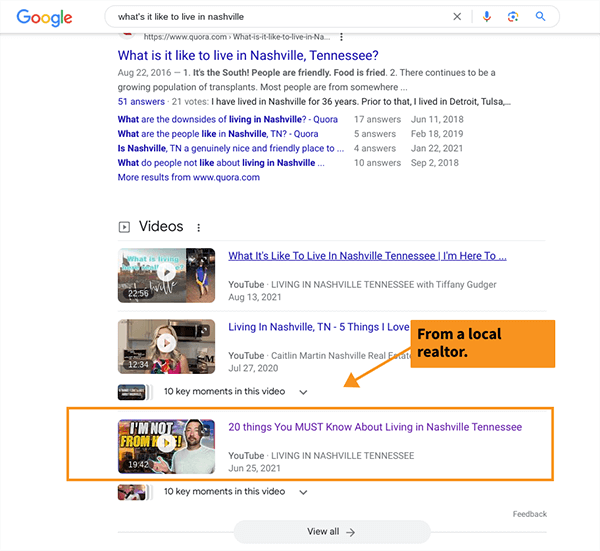The image size is (600, 551).
Task: Open 'What It's Like To Live In Nashville Tennessee' video link
Action: tap(367, 256)
